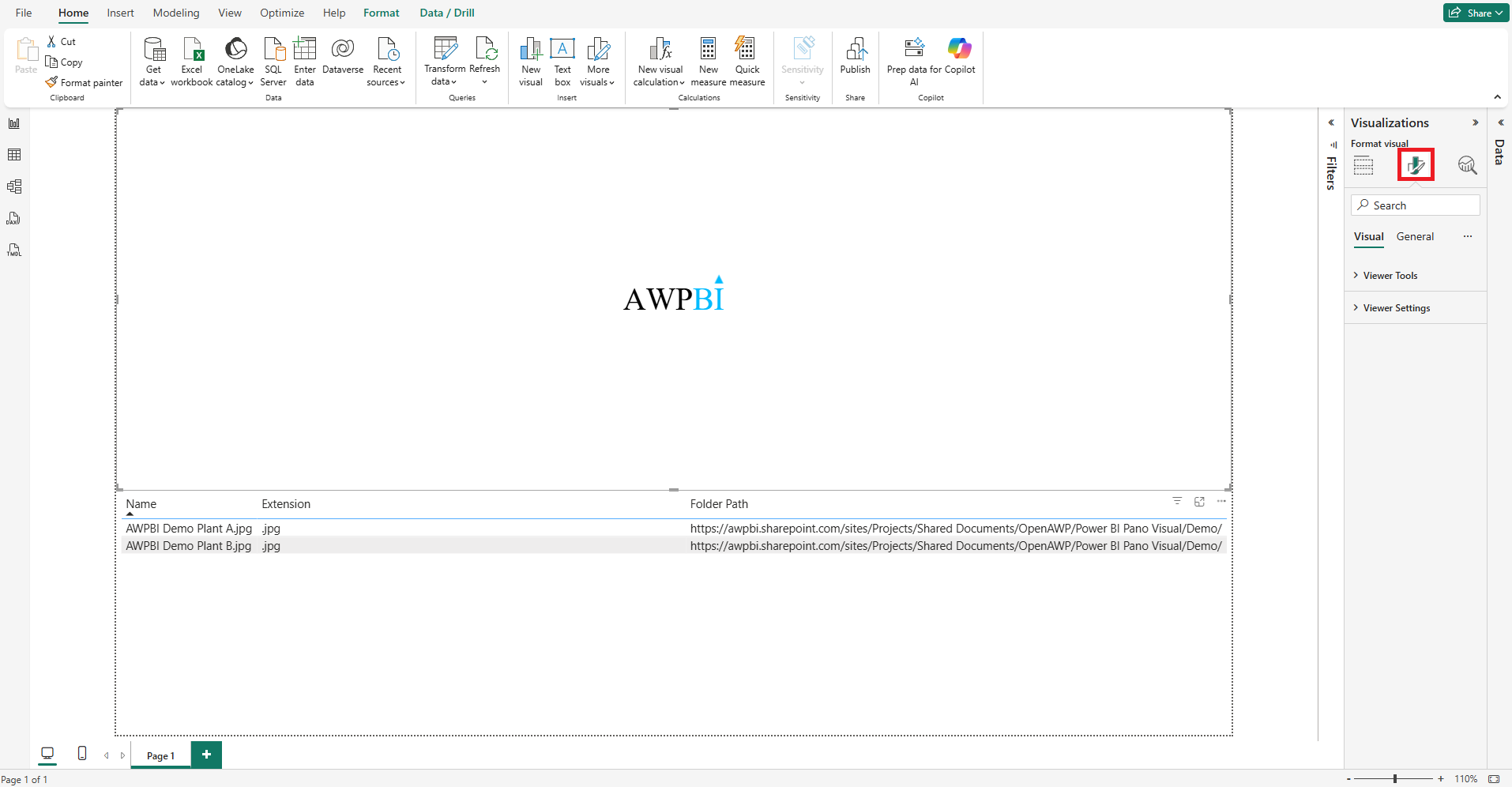Insert a New visual
This screenshot has width=1512, height=787.
click(x=531, y=62)
